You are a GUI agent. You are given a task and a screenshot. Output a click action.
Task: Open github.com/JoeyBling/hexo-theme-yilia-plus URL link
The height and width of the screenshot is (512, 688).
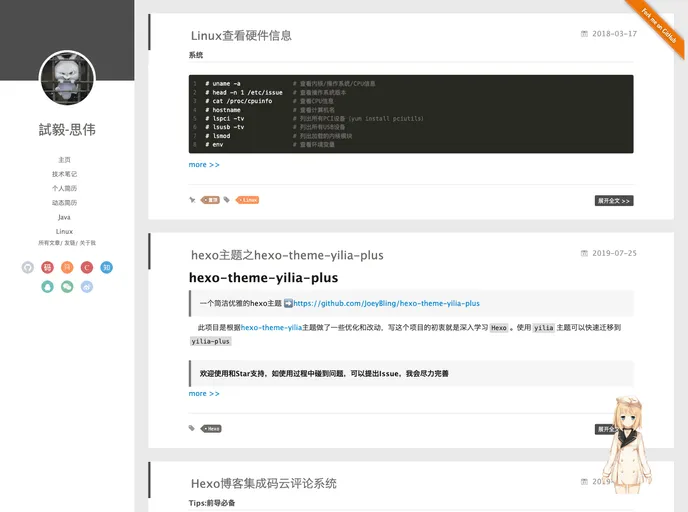386,303
